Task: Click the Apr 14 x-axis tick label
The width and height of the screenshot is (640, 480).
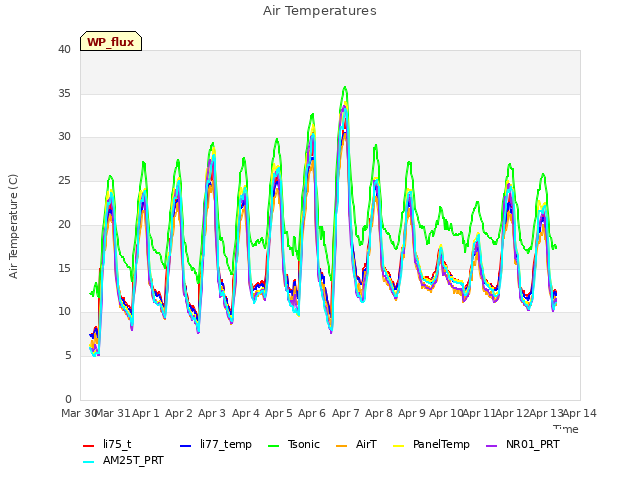Action: (x=580, y=413)
